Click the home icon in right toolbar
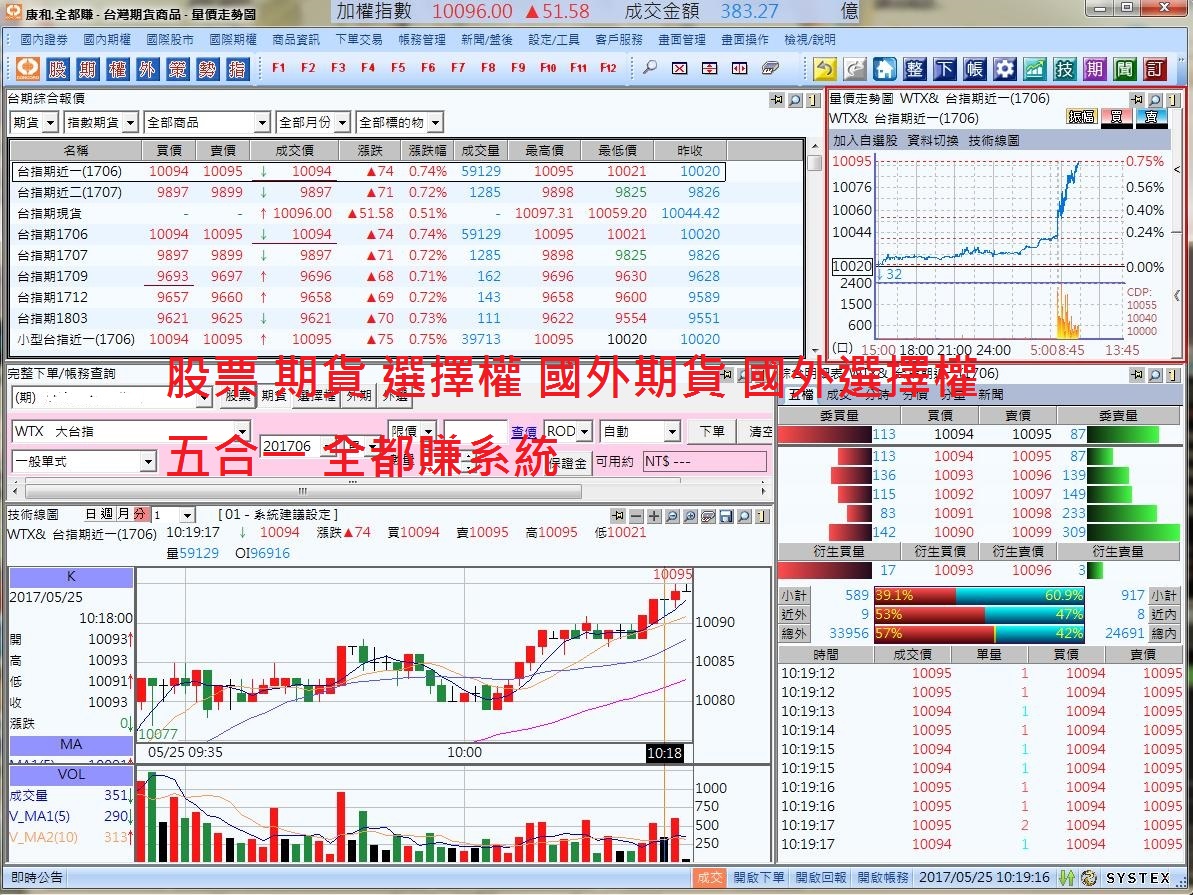 pyautogui.click(x=884, y=69)
